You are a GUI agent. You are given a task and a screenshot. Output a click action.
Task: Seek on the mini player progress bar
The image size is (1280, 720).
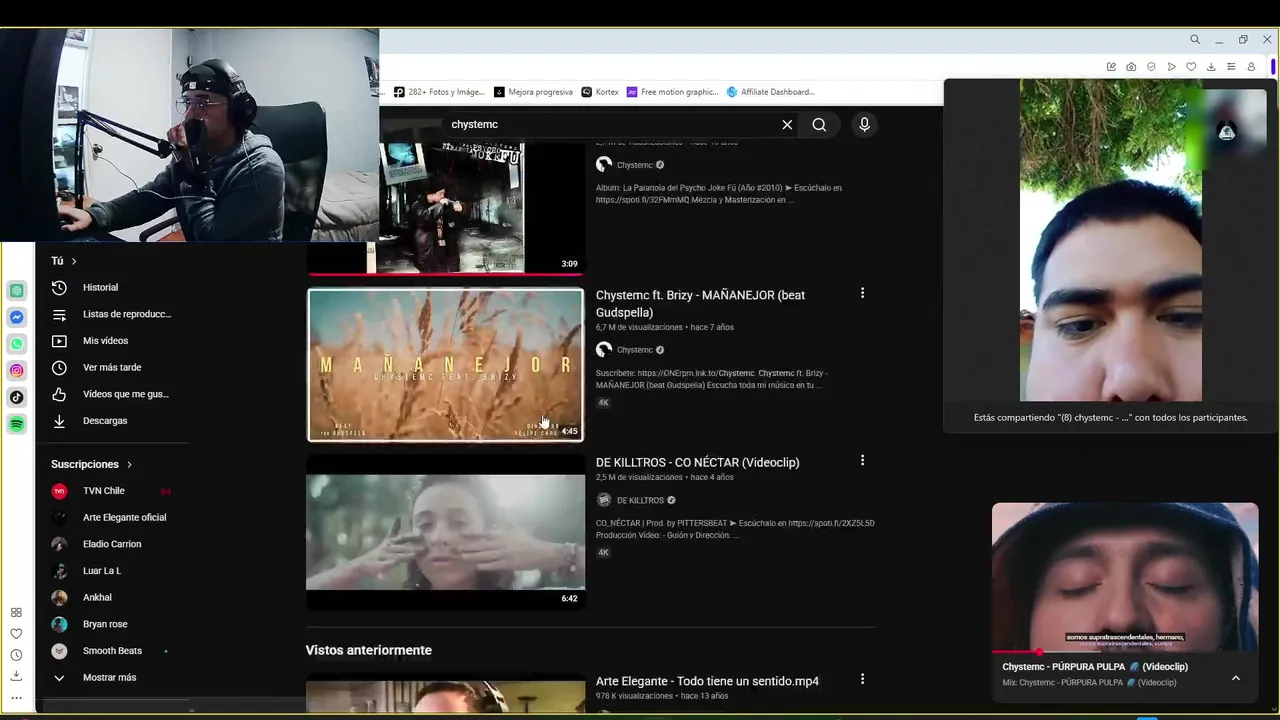(x=1125, y=652)
